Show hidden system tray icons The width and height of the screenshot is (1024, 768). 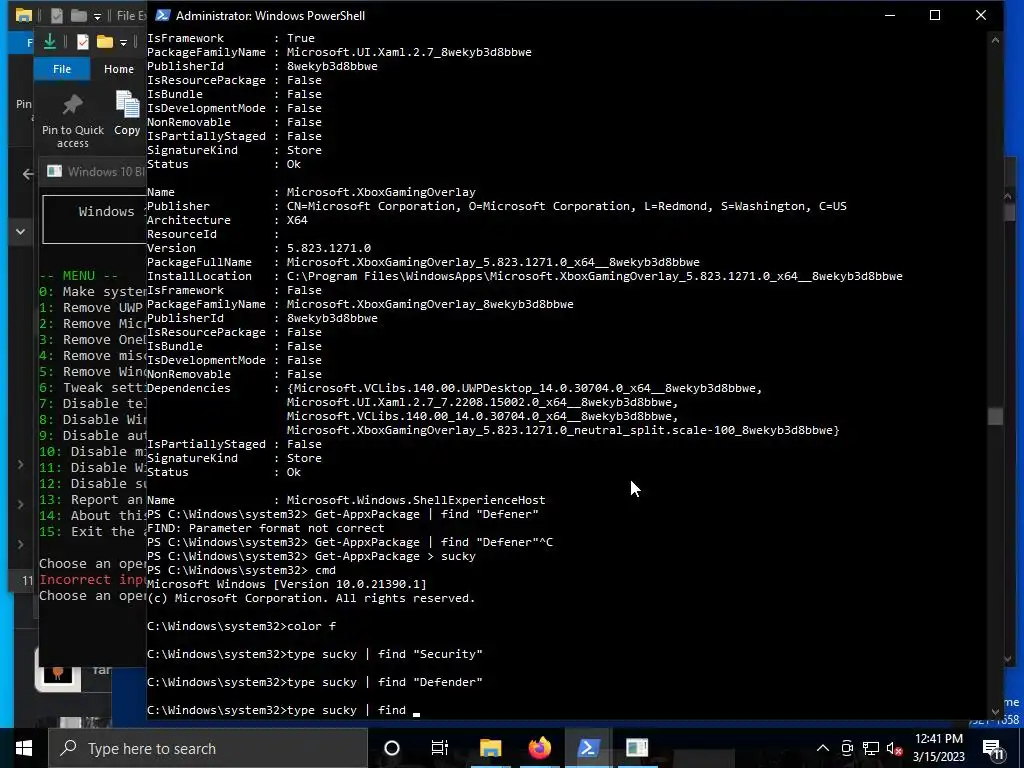[x=823, y=748]
